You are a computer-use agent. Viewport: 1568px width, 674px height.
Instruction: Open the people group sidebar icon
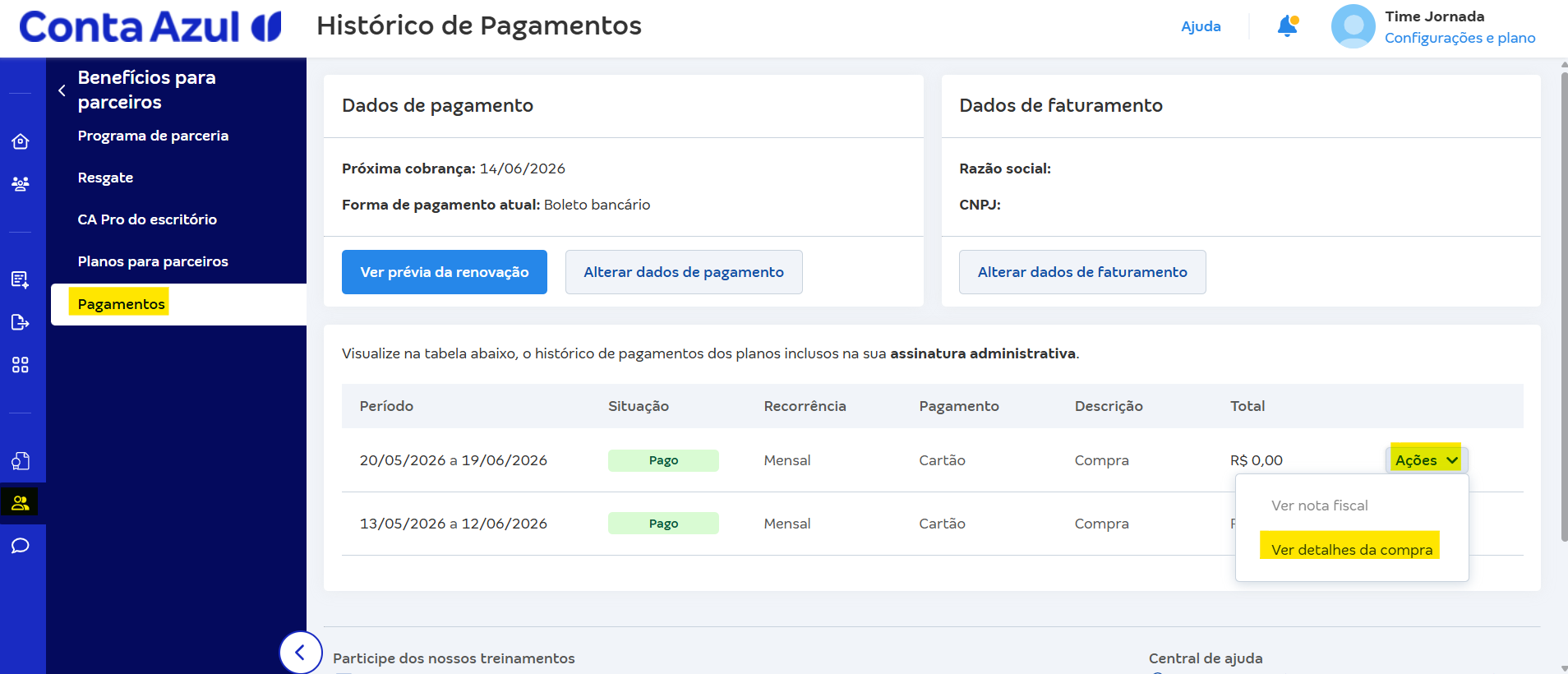(x=21, y=183)
